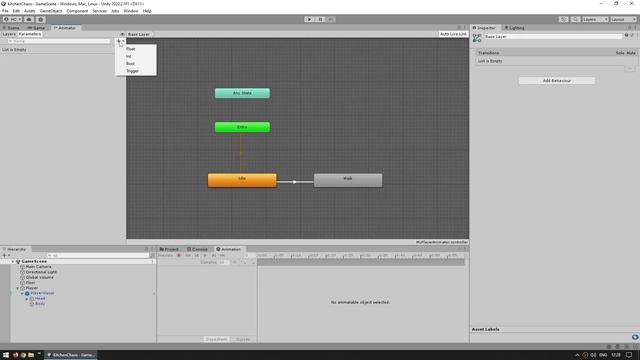Switch to the Scene tab
Screen dimensions: 640x360
[11, 28]
